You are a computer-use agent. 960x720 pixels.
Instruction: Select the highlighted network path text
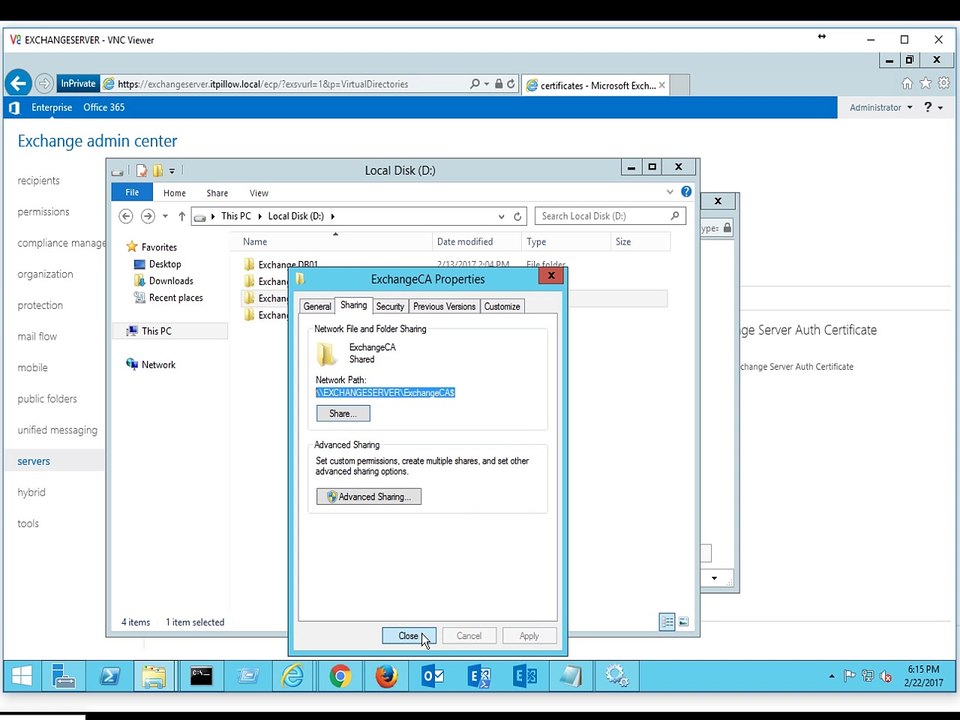[385, 392]
